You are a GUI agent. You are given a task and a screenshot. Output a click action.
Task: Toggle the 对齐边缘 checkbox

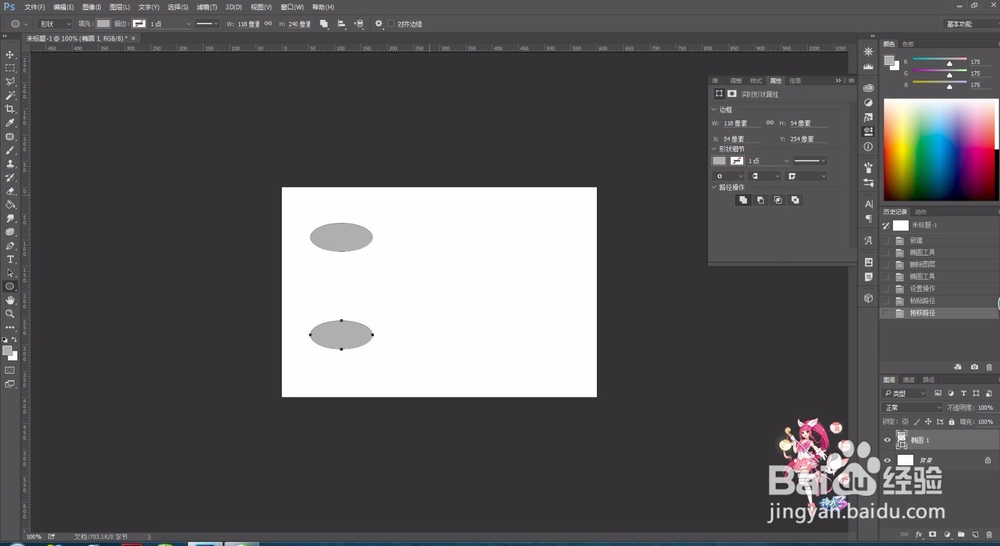[391, 24]
